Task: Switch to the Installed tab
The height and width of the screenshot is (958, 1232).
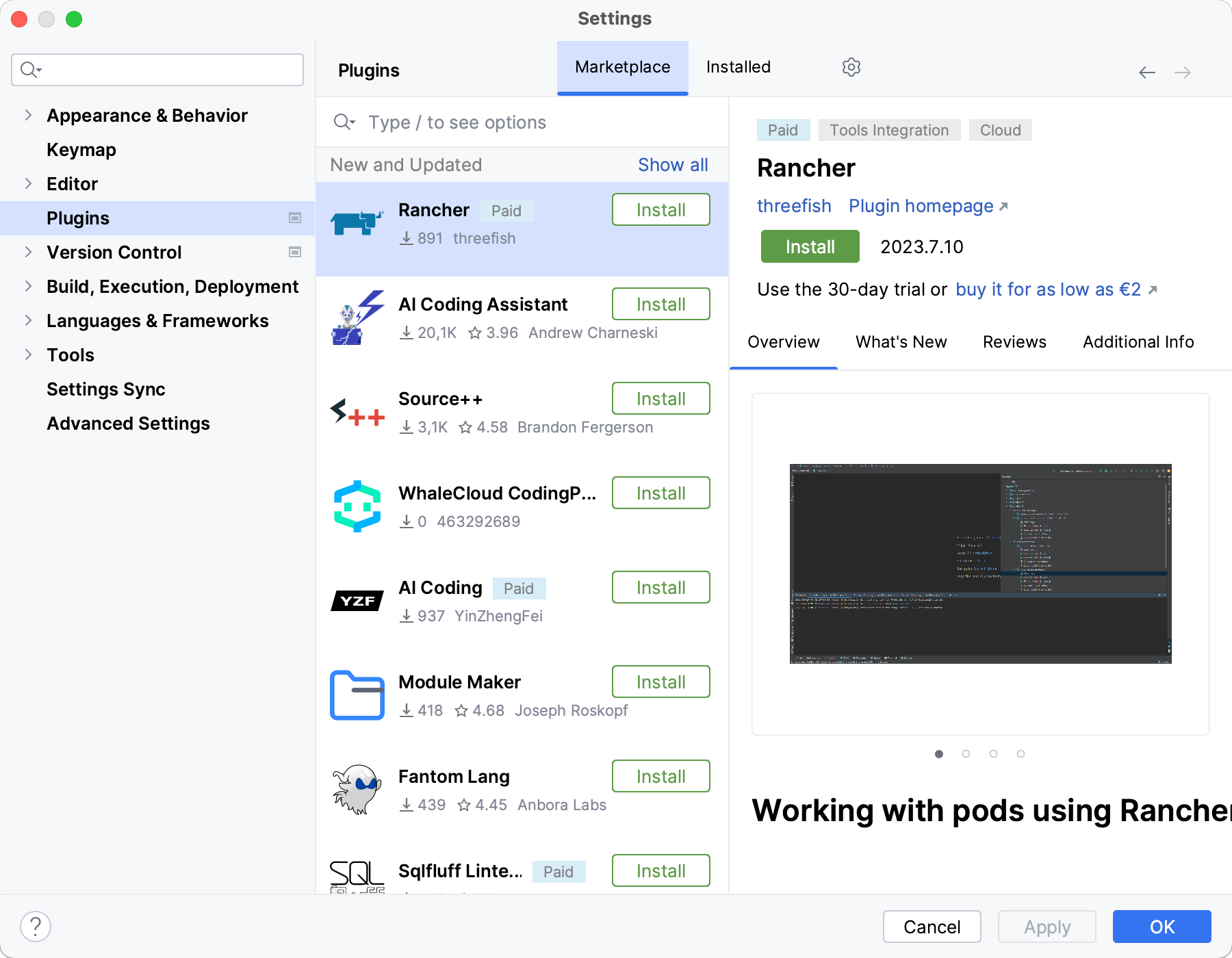Action: point(739,67)
